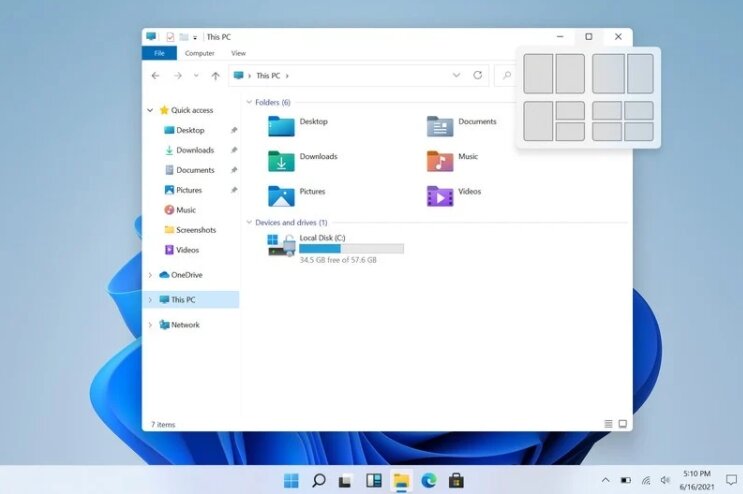Click the File Explorer taskbar icon
743x494 pixels.
(401, 481)
